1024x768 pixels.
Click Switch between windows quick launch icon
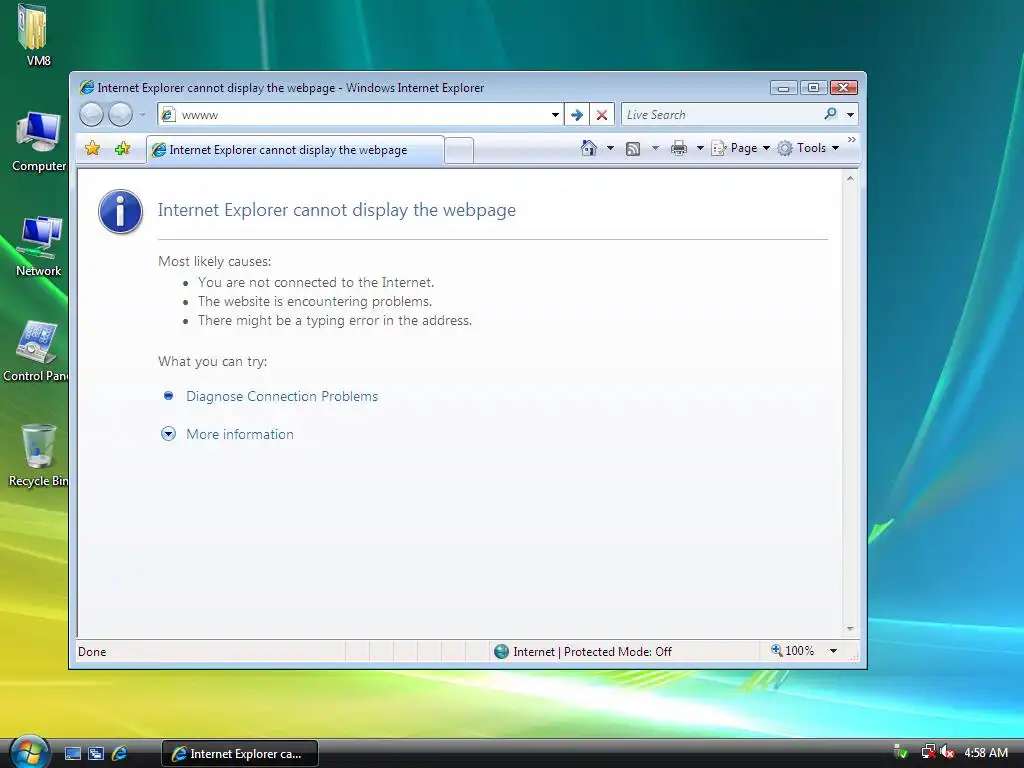point(96,754)
